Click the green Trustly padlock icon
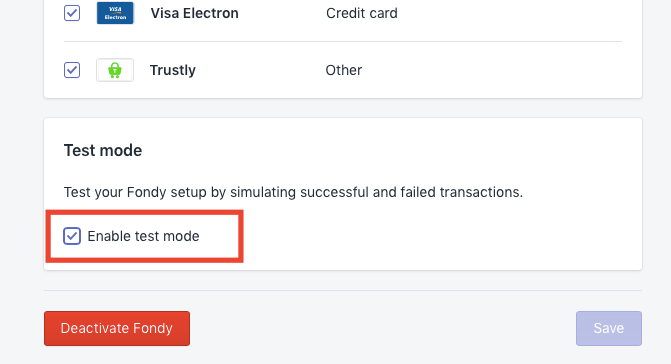This screenshot has width=671, height=364. 115,70
